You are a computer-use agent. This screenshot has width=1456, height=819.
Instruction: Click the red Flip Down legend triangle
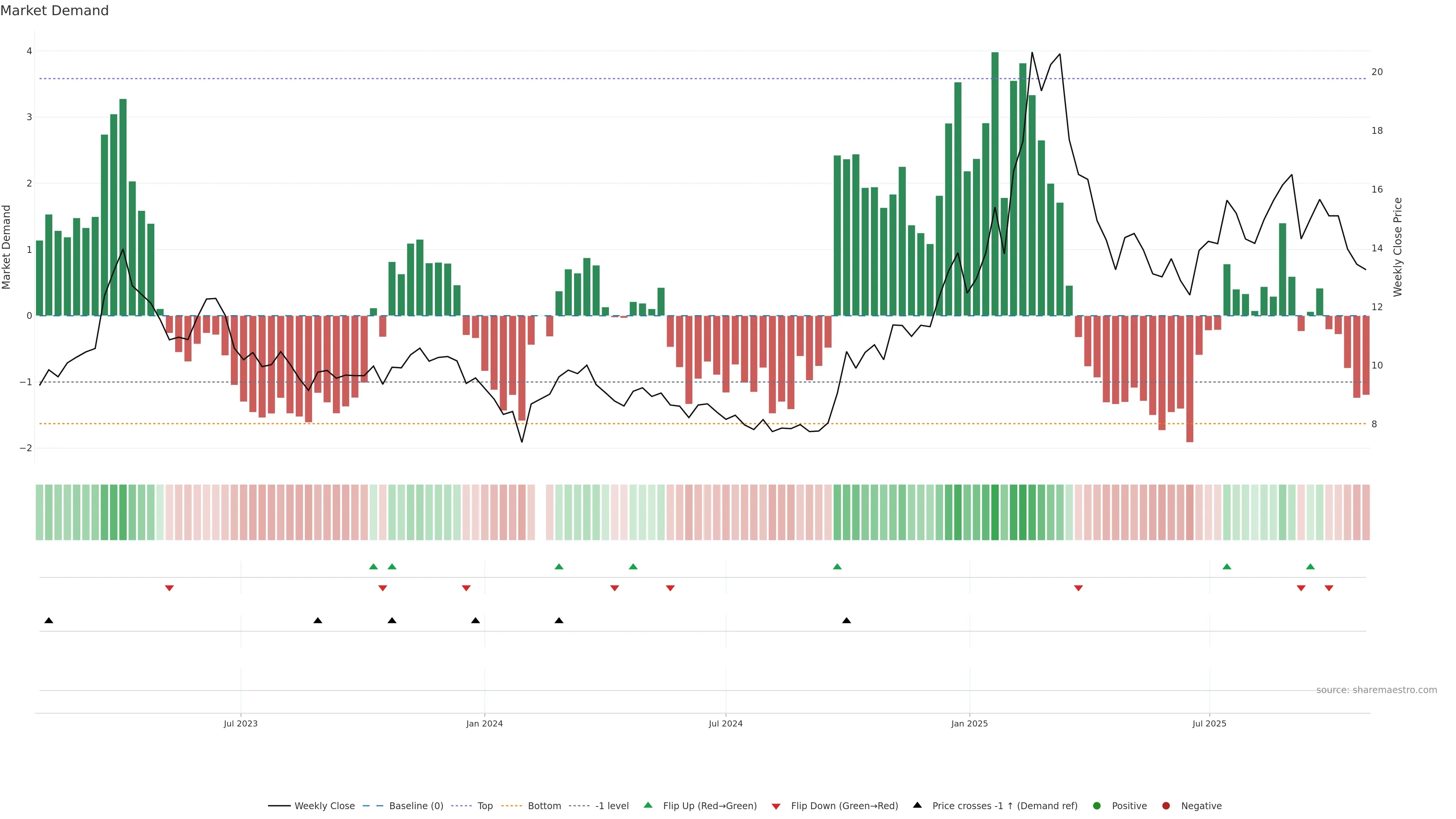(x=775, y=806)
